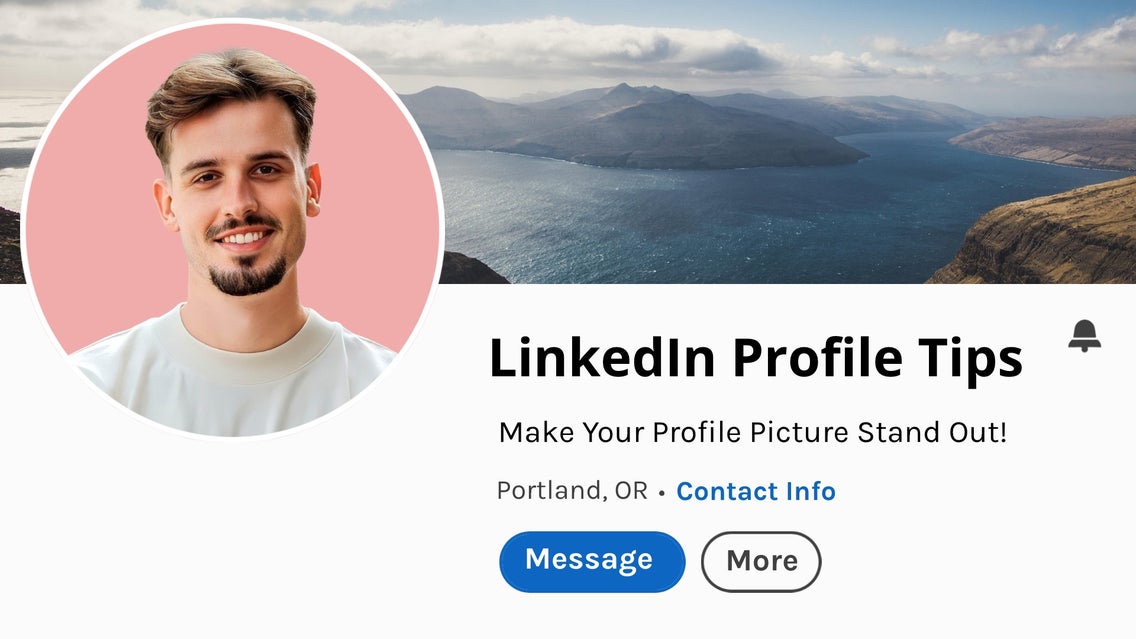Click the mountain island in cover banner
Viewport: 1136px width, 639px height.
(650, 130)
